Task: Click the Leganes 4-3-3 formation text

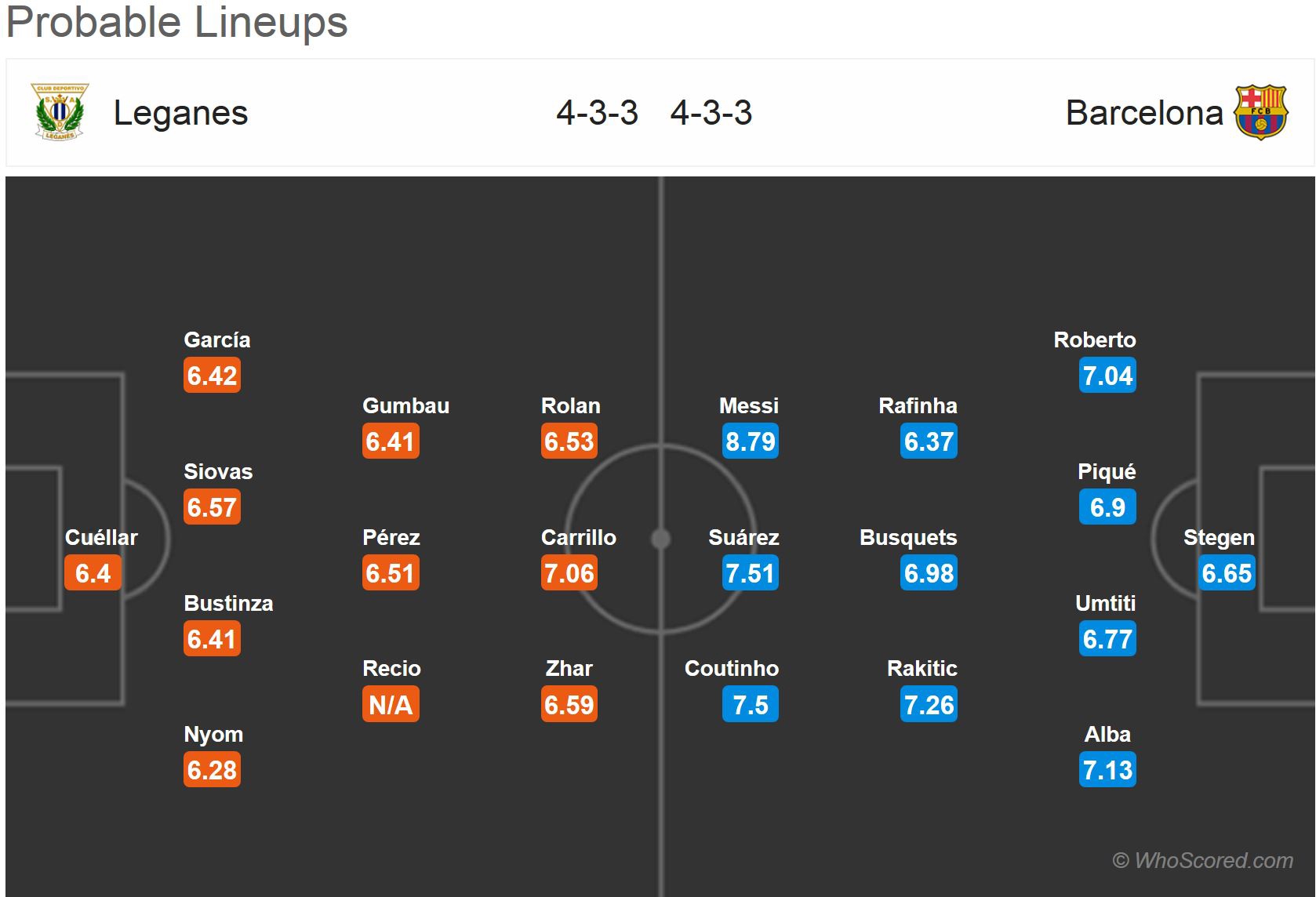Action: tap(598, 113)
